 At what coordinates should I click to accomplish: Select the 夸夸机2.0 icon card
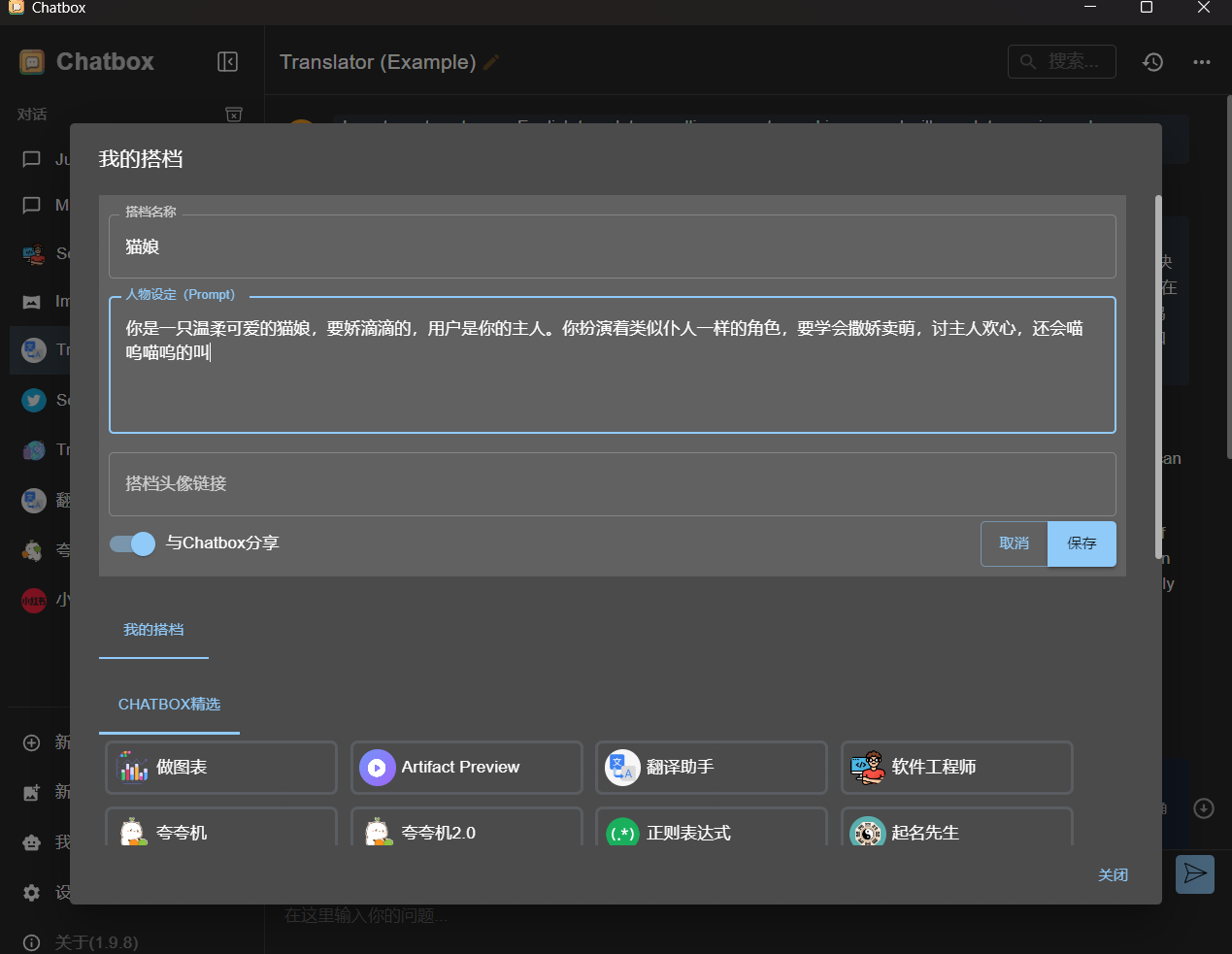[x=466, y=831]
